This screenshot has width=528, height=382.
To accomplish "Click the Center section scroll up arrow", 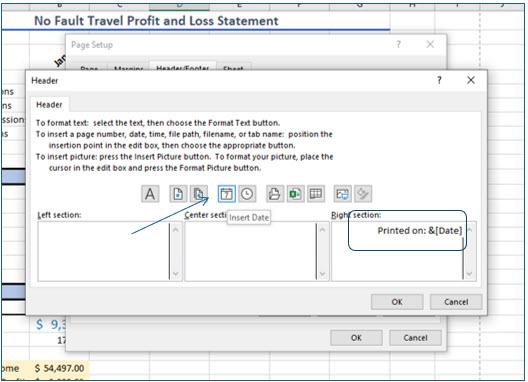I will pos(322,230).
